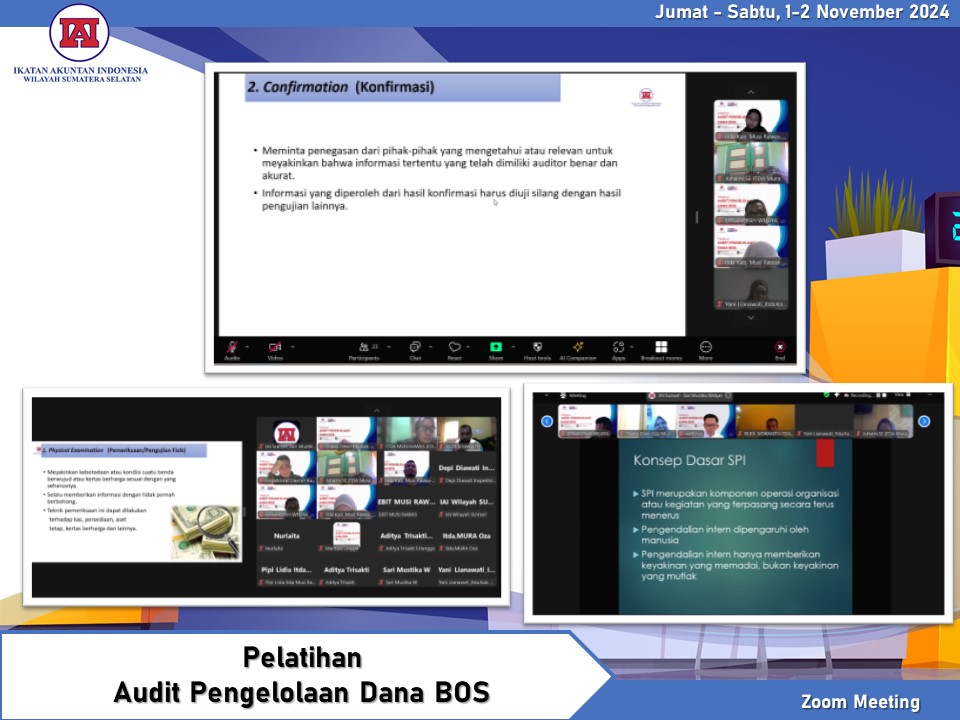The height and width of the screenshot is (720, 960).
Task: Go to next videos with the blue right arrow
Action: point(924,421)
